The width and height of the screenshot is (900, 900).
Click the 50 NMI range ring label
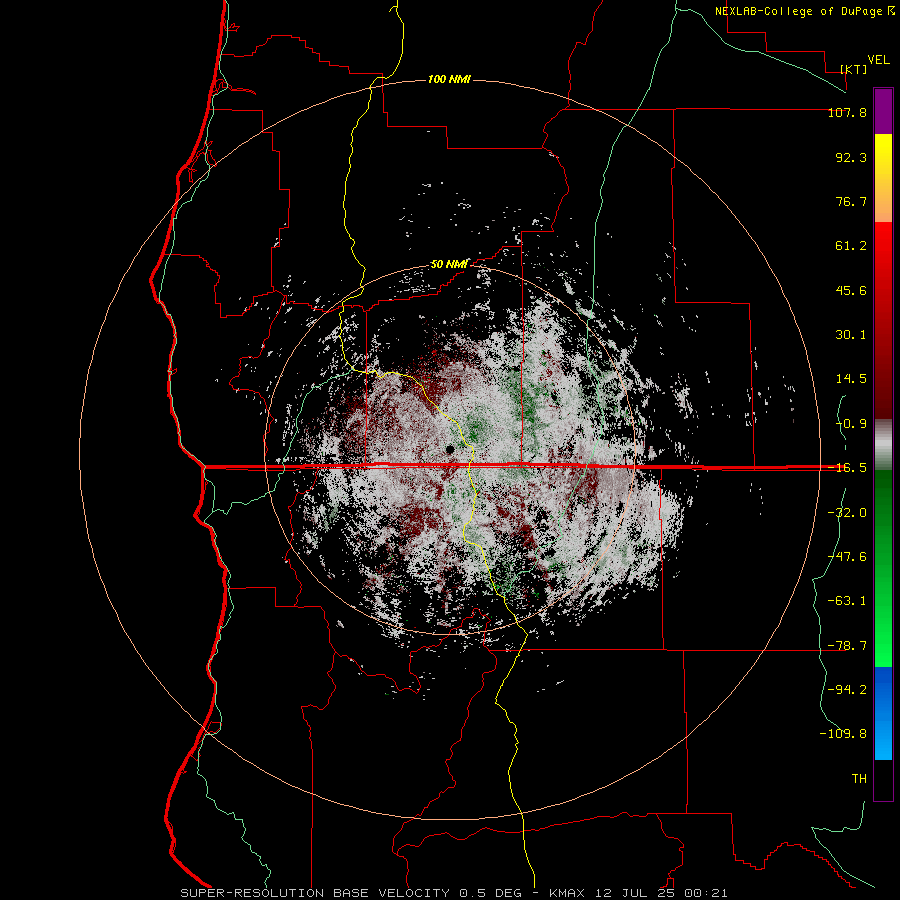point(449,265)
